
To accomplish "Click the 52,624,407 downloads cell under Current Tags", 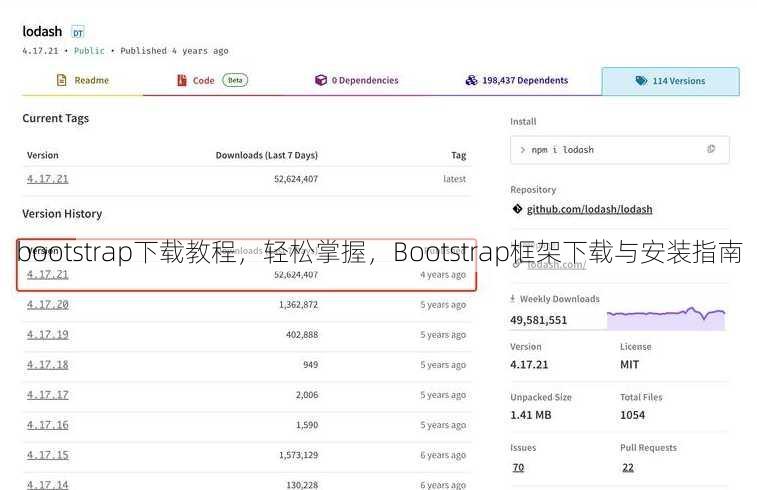I will pos(296,179).
